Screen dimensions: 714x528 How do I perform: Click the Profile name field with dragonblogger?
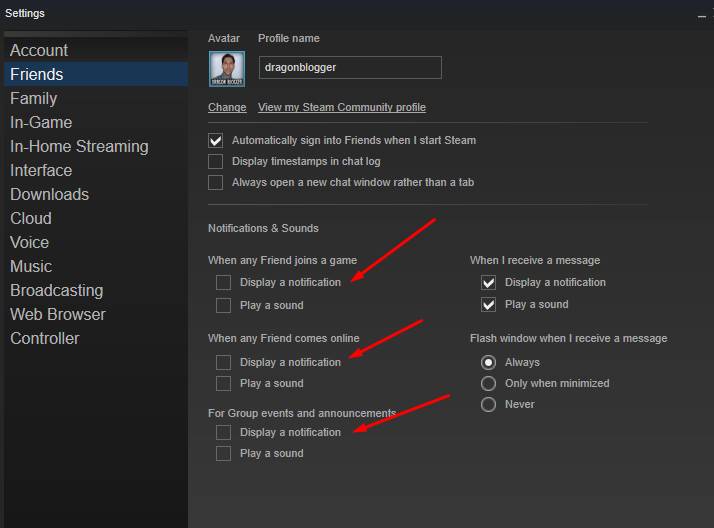(350, 67)
